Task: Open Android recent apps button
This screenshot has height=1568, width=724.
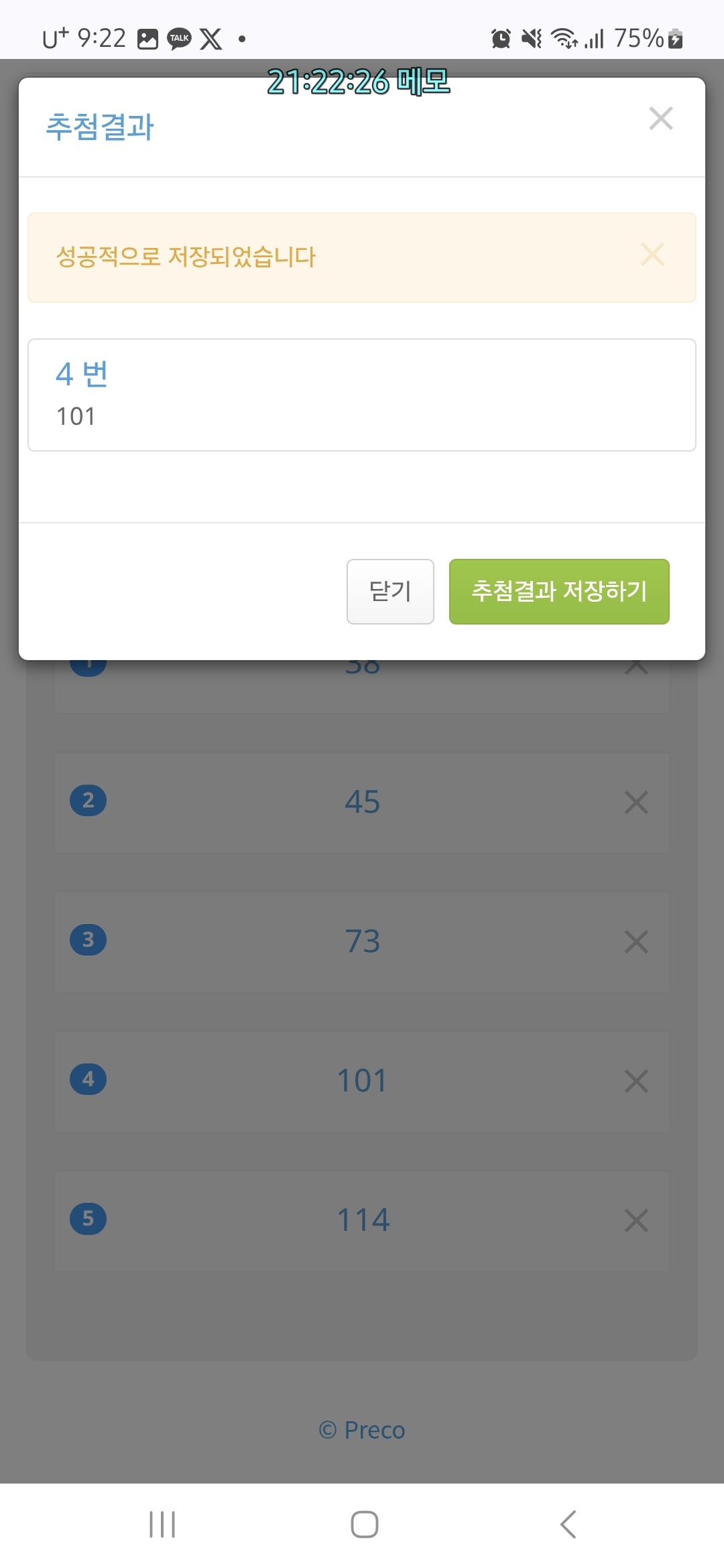Action: 162,1524
